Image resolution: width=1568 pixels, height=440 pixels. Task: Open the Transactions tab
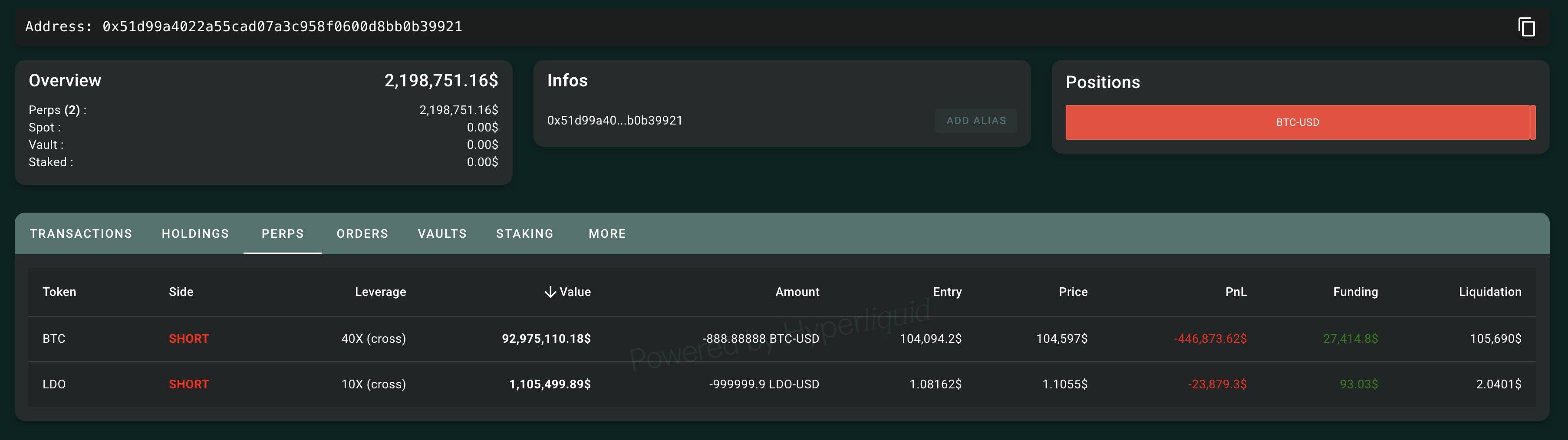[x=81, y=234]
